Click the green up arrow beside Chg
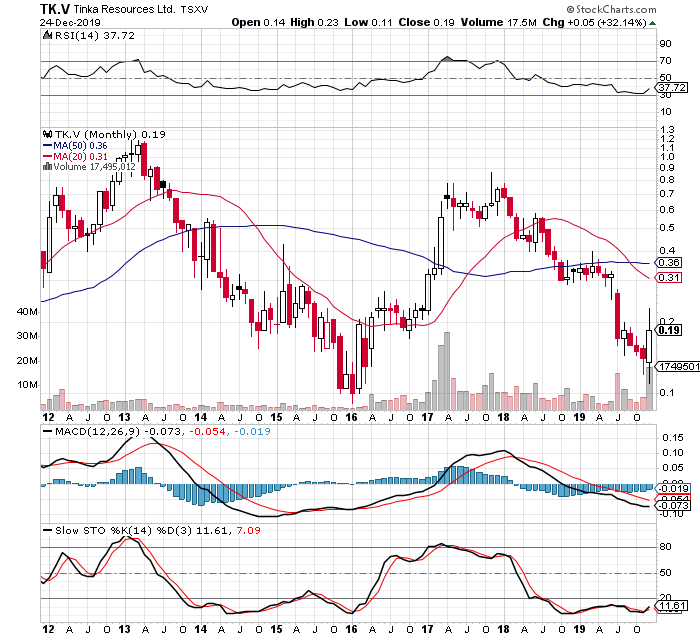 pos(651,20)
